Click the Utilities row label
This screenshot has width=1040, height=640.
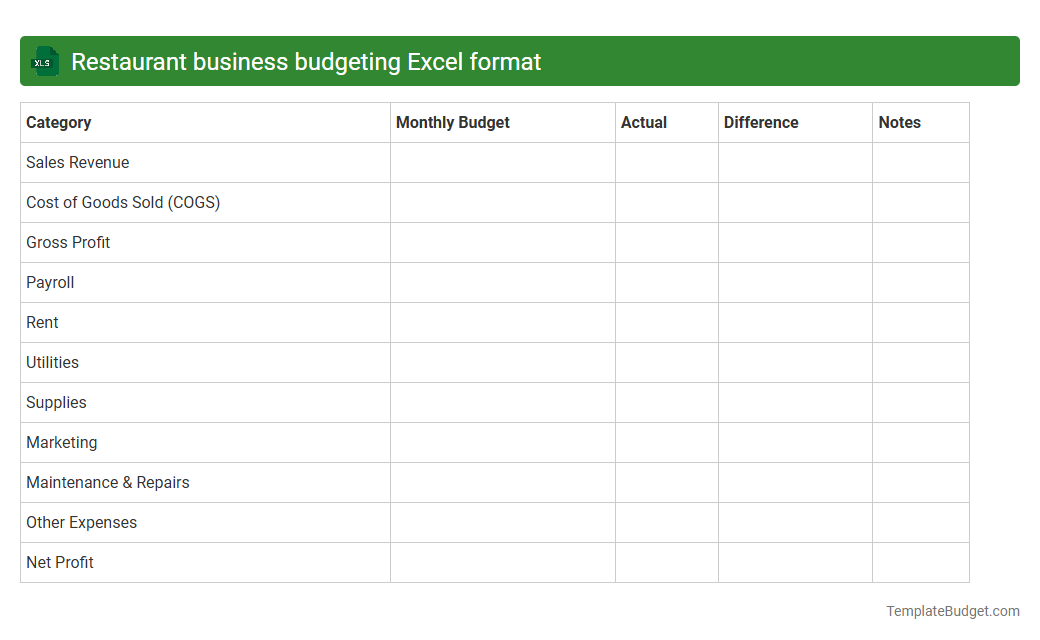click(x=52, y=362)
